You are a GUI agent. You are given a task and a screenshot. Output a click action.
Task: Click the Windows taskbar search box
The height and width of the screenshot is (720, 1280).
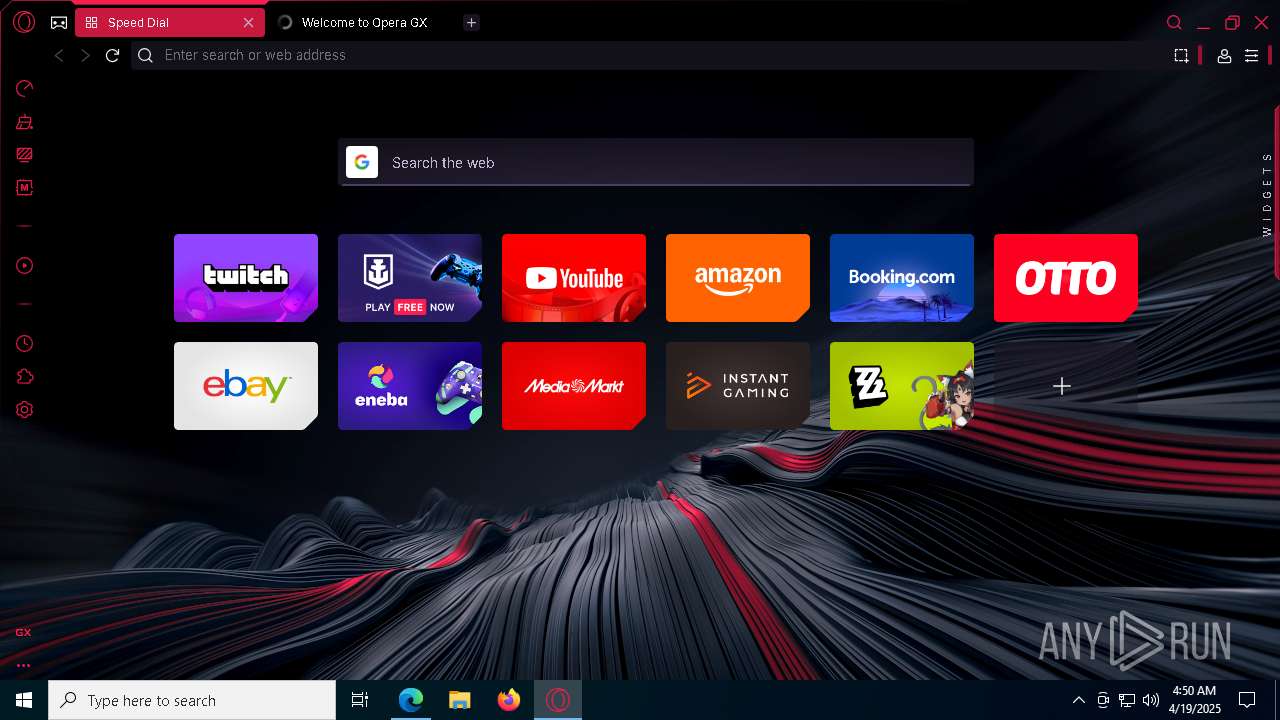coord(192,700)
